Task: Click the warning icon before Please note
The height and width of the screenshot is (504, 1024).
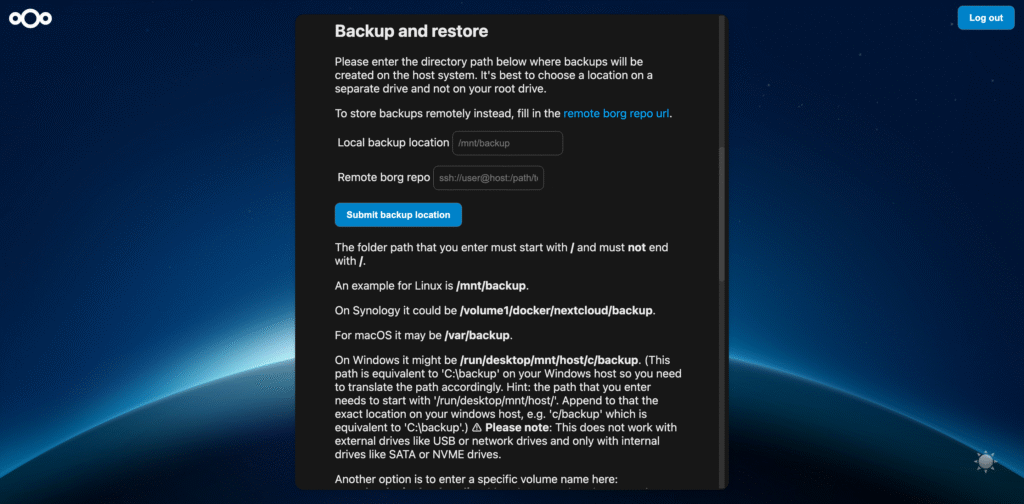Action: click(x=476, y=427)
